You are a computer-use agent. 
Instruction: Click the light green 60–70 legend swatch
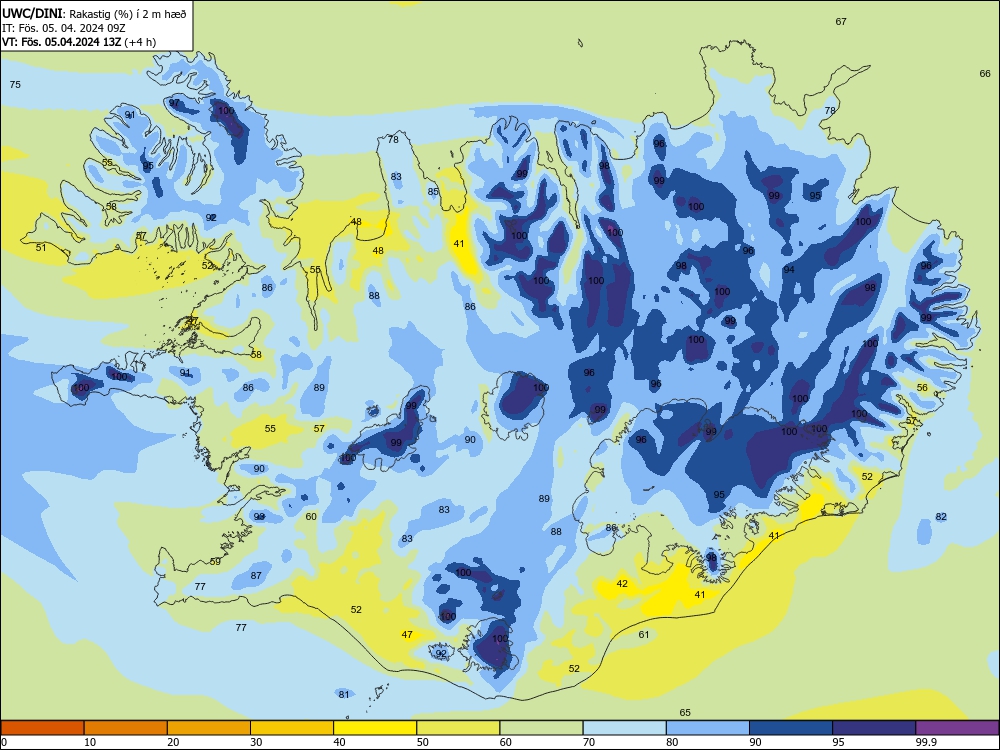coord(541,728)
